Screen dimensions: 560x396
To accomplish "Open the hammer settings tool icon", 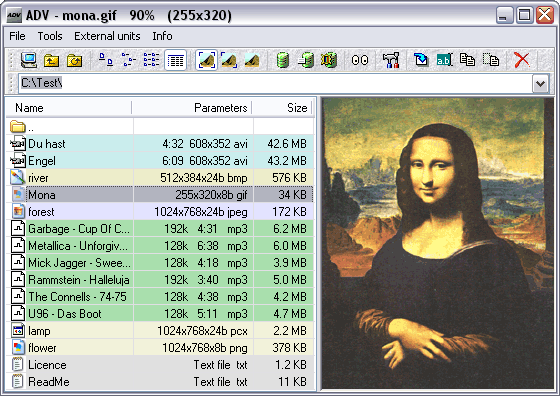I will (x=390, y=60).
